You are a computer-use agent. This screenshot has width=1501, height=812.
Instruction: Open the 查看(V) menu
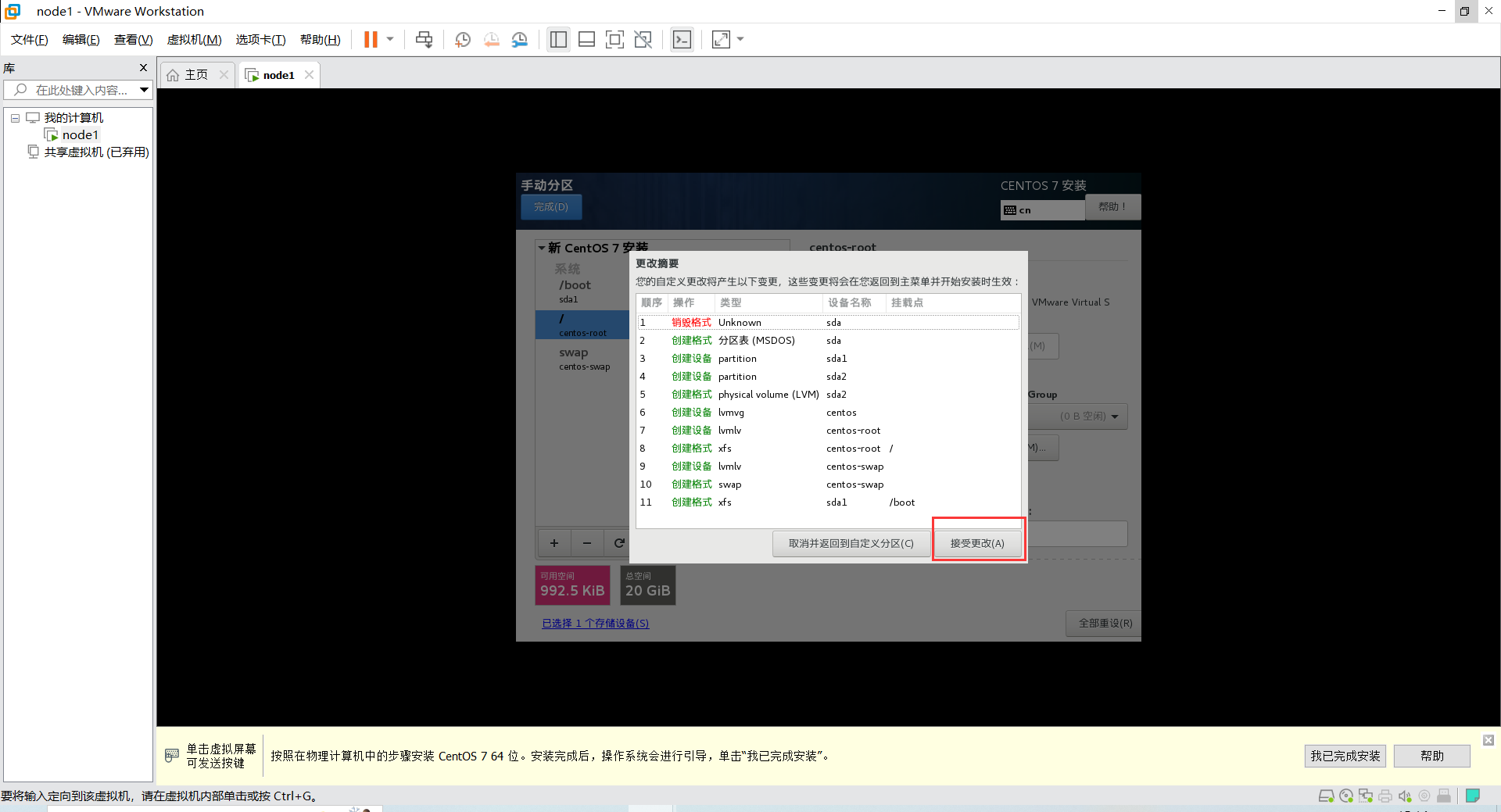(x=134, y=39)
